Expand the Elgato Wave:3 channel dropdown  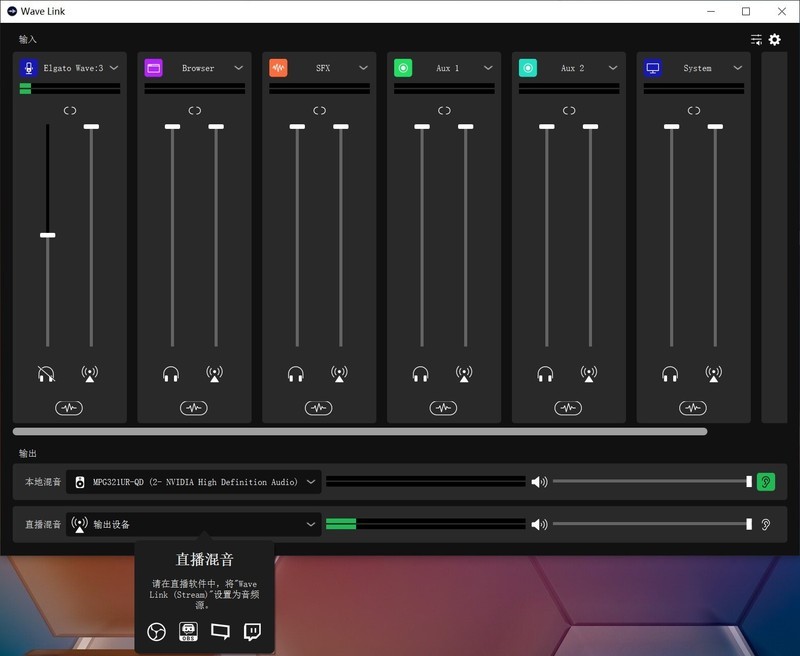click(x=114, y=68)
